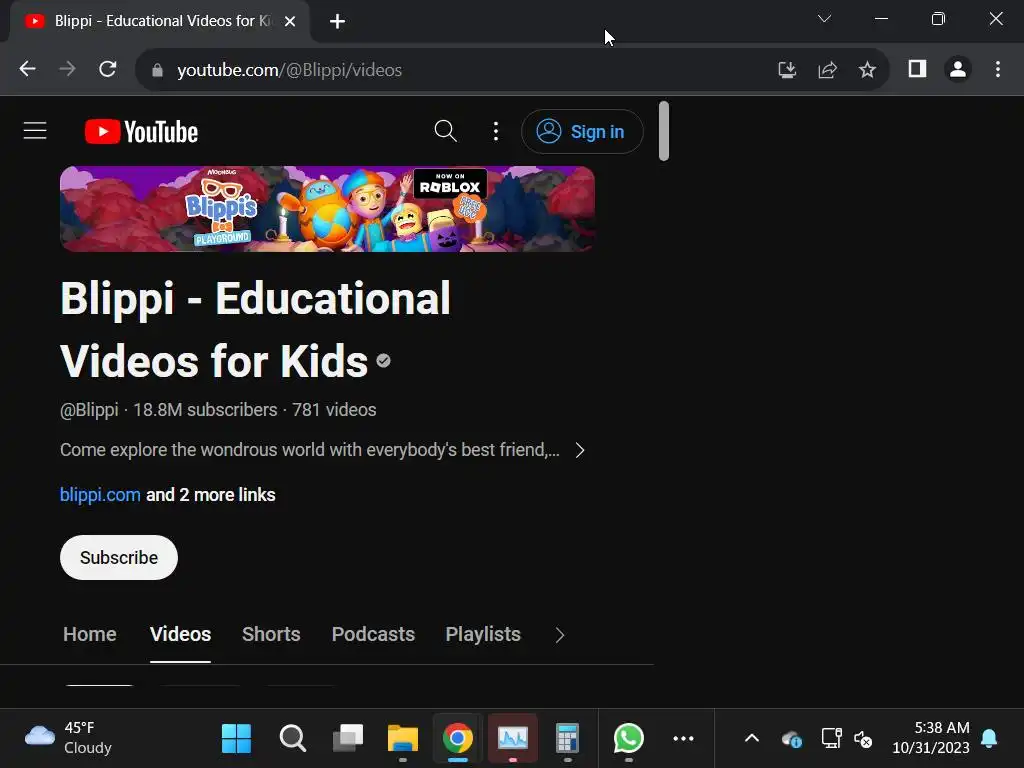Open the tab search dropdown arrow
1024x768 pixels.
click(x=824, y=19)
